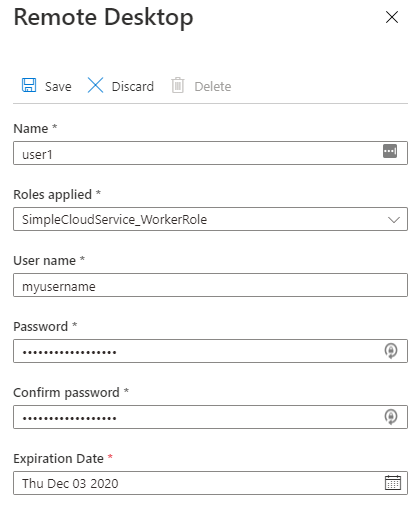The height and width of the screenshot is (516, 418).
Task: Click the floppy disk Save icon
Action: coord(29,85)
